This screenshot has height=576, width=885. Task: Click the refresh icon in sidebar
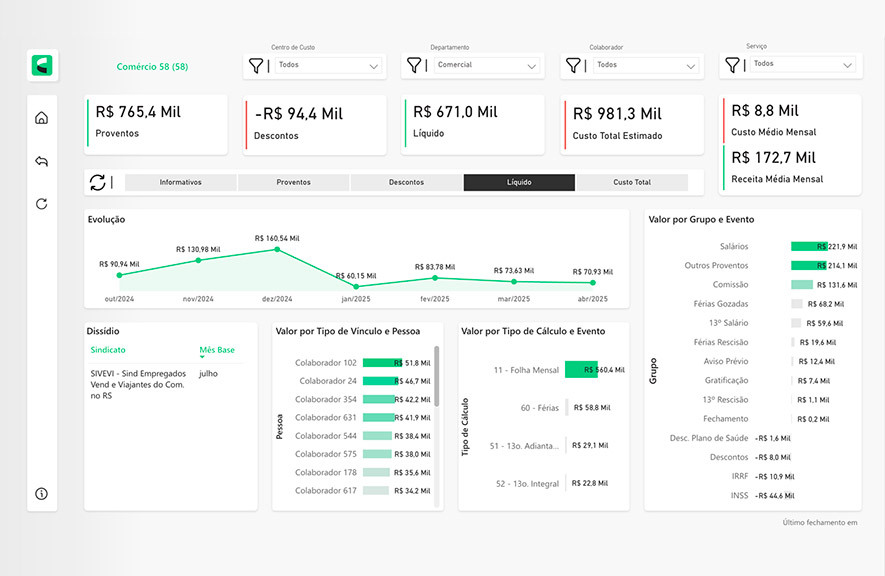pyautogui.click(x=42, y=204)
